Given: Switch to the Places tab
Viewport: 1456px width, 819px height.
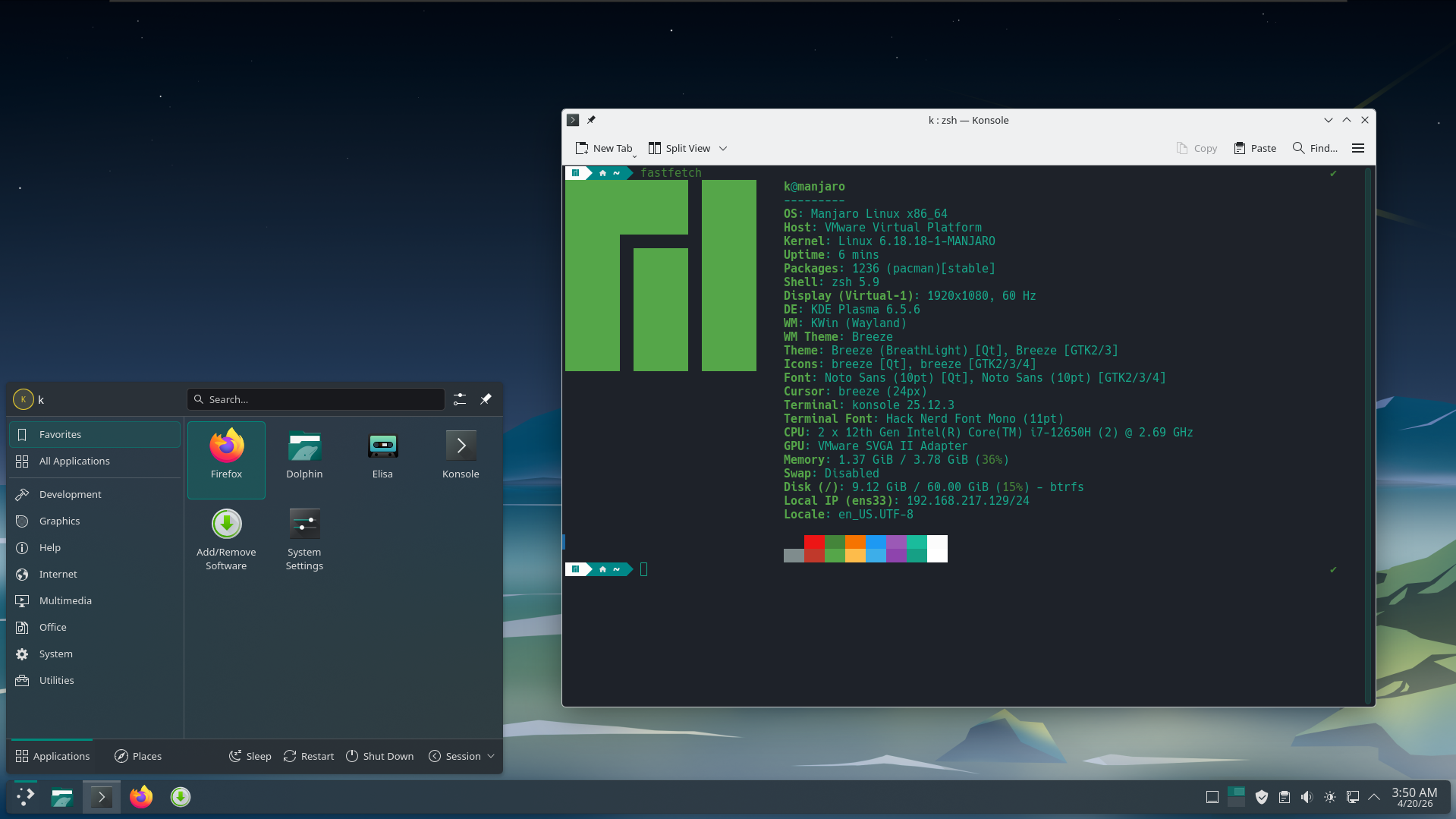Looking at the screenshot, I should pos(138,756).
